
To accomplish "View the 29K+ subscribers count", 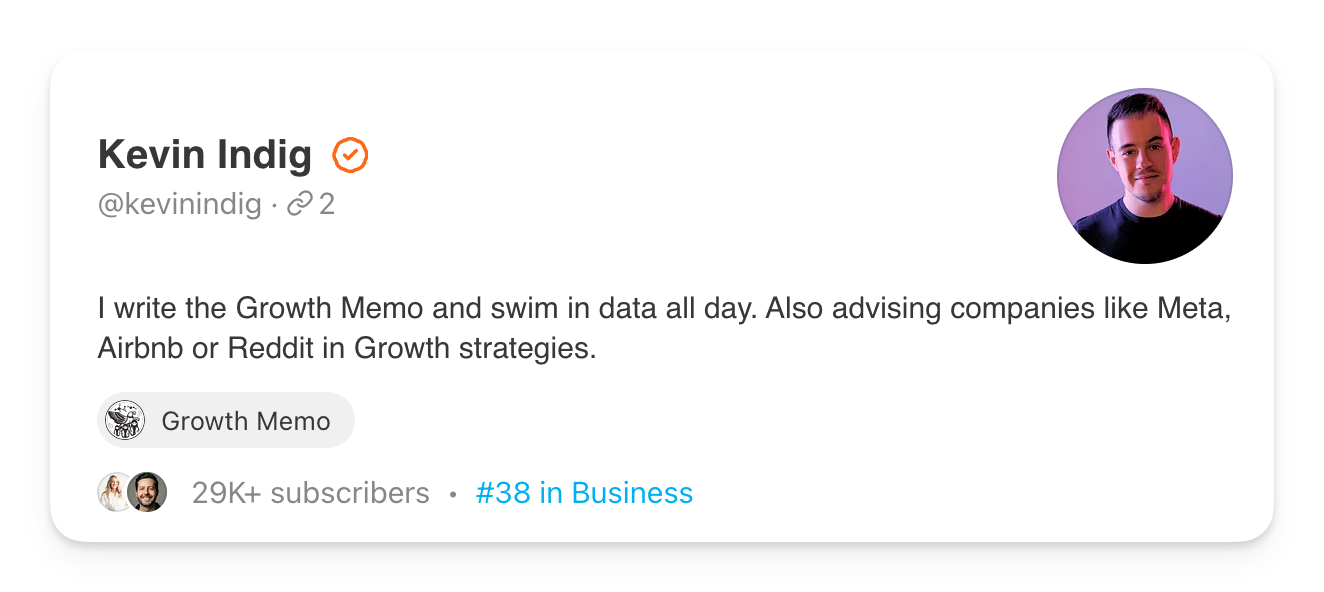I will coord(311,493).
